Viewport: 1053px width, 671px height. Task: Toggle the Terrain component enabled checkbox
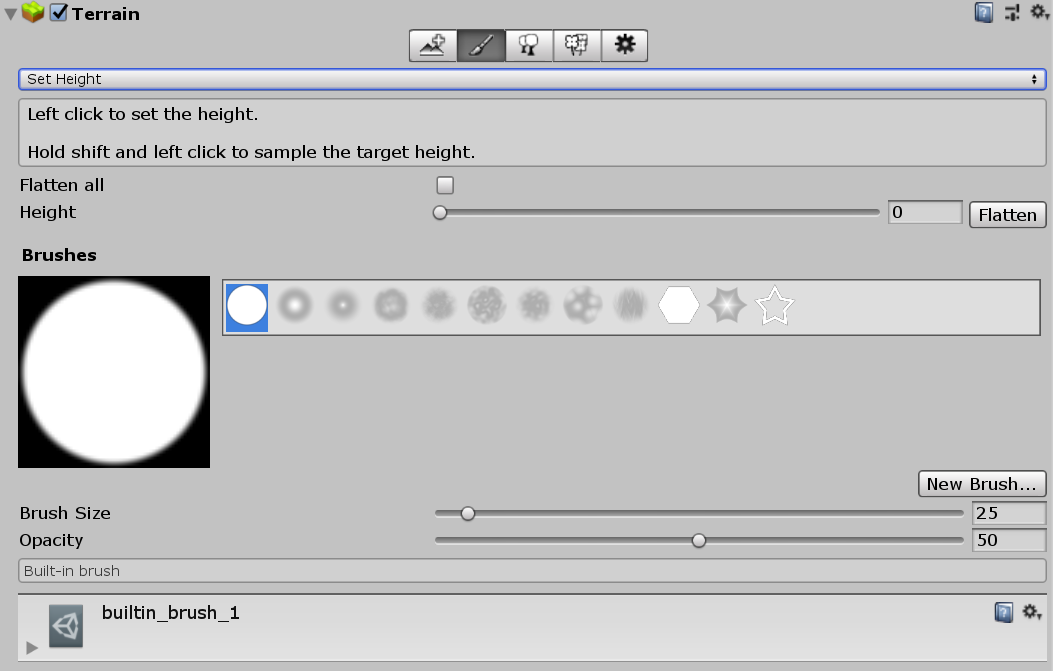59,13
